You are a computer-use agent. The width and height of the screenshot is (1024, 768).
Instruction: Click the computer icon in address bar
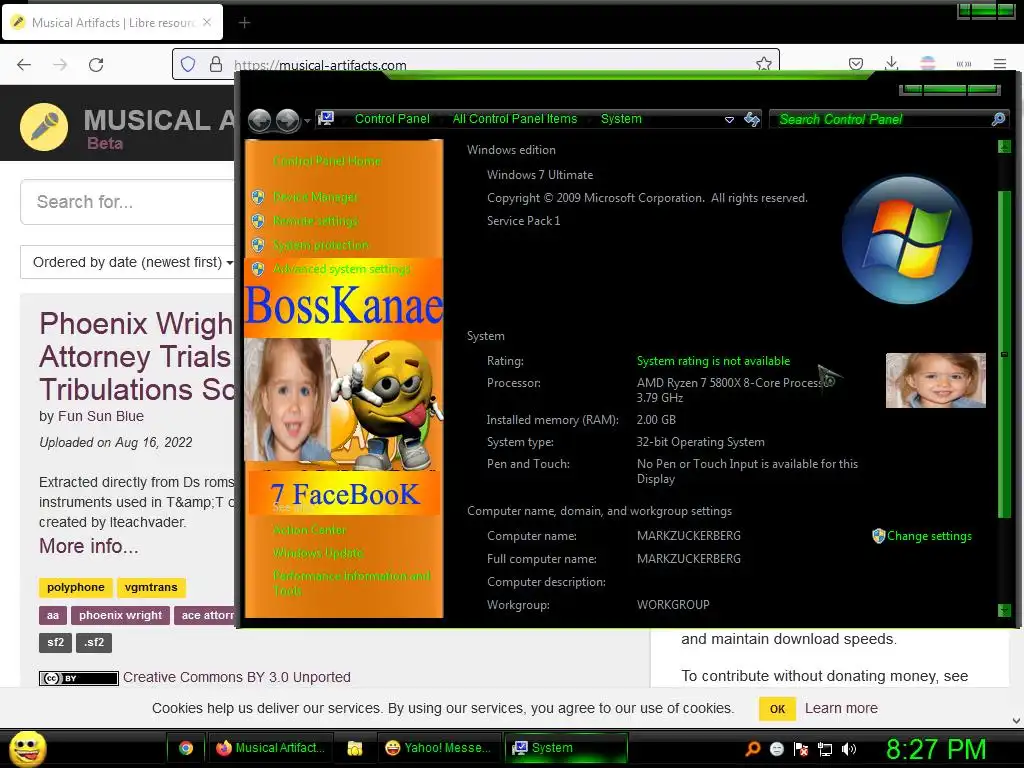pos(326,118)
